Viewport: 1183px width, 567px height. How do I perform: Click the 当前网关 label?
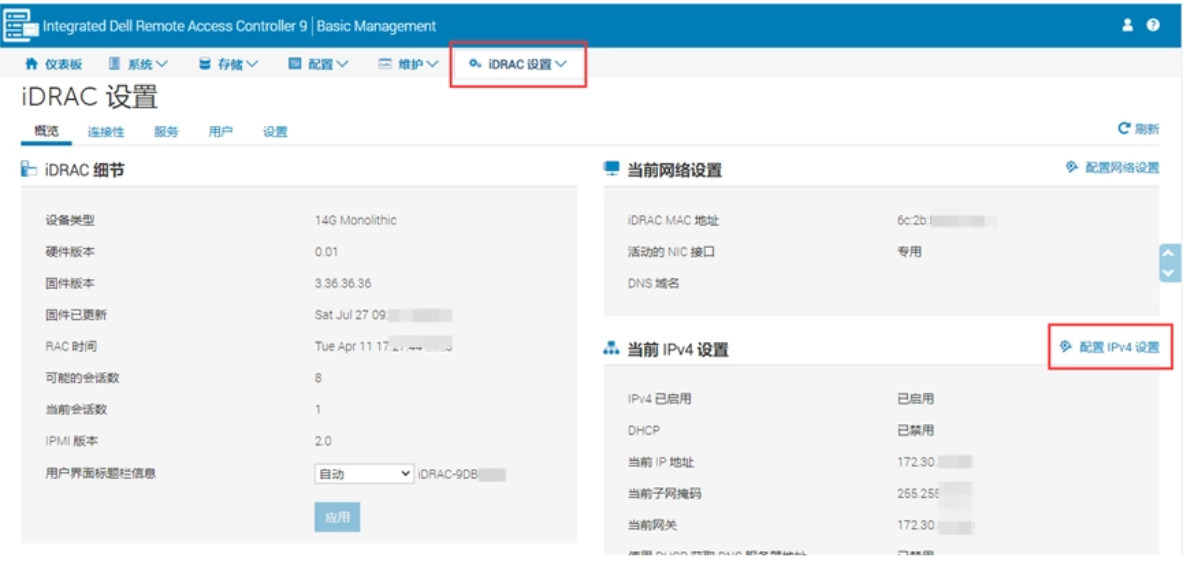(652, 525)
